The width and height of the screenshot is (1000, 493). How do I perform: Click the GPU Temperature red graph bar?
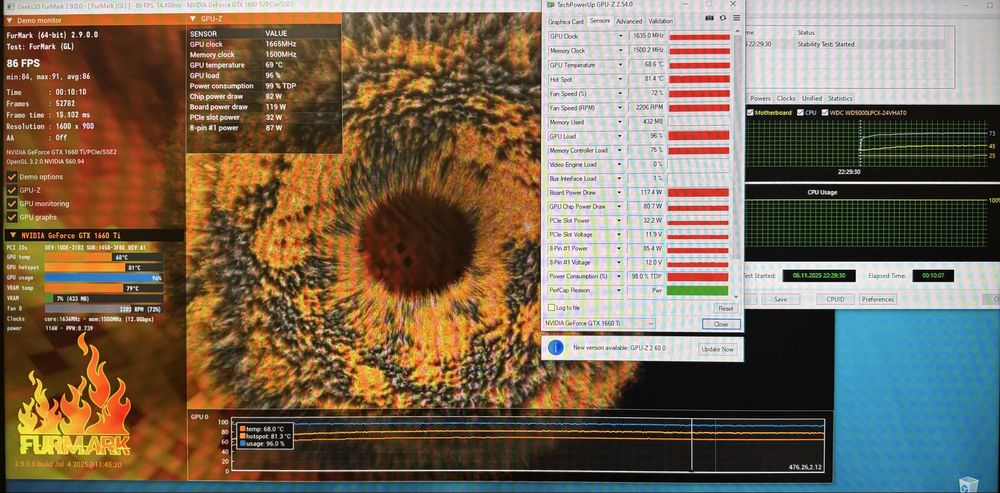698,65
